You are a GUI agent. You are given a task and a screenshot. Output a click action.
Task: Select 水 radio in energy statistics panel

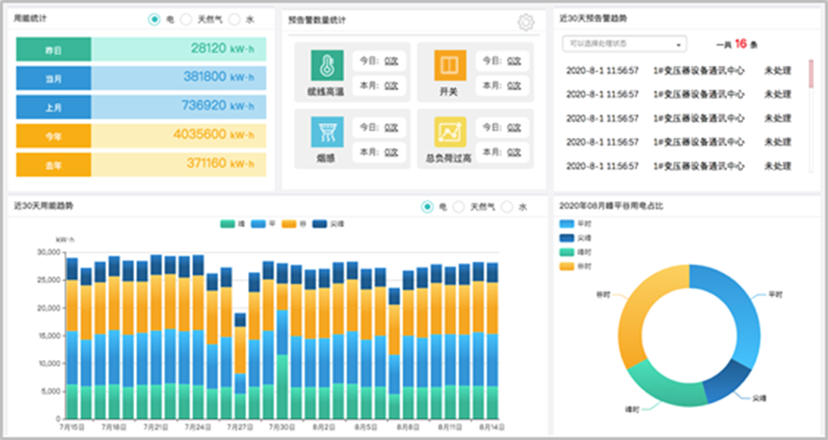click(x=234, y=19)
